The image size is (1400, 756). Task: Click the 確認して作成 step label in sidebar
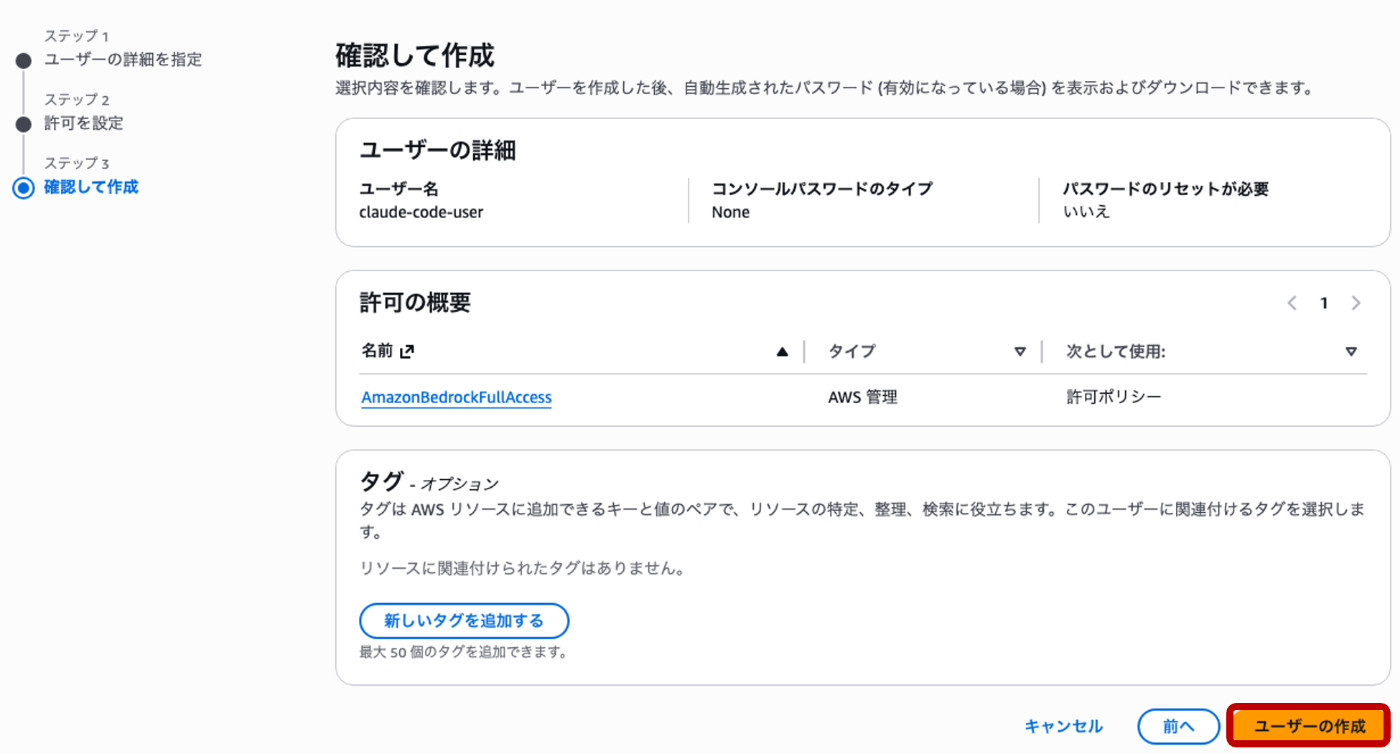click(91, 187)
